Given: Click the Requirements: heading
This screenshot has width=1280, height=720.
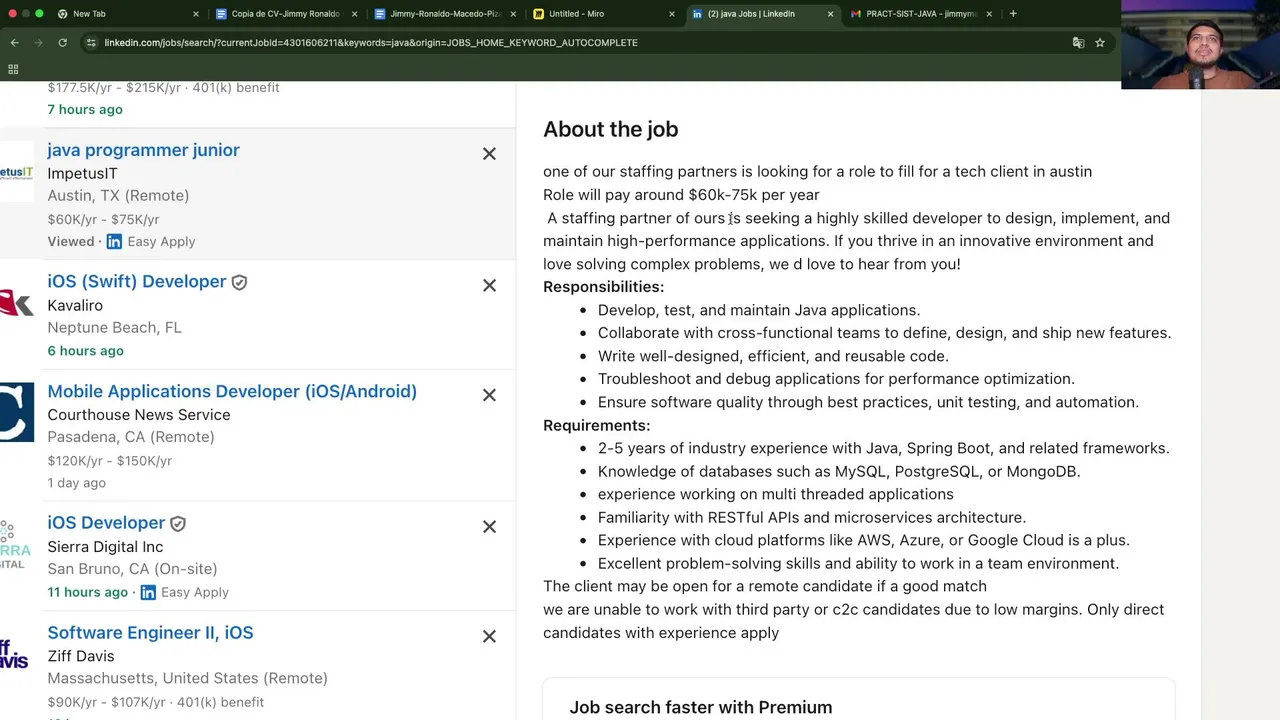Looking at the screenshot, I should [596, 425].
